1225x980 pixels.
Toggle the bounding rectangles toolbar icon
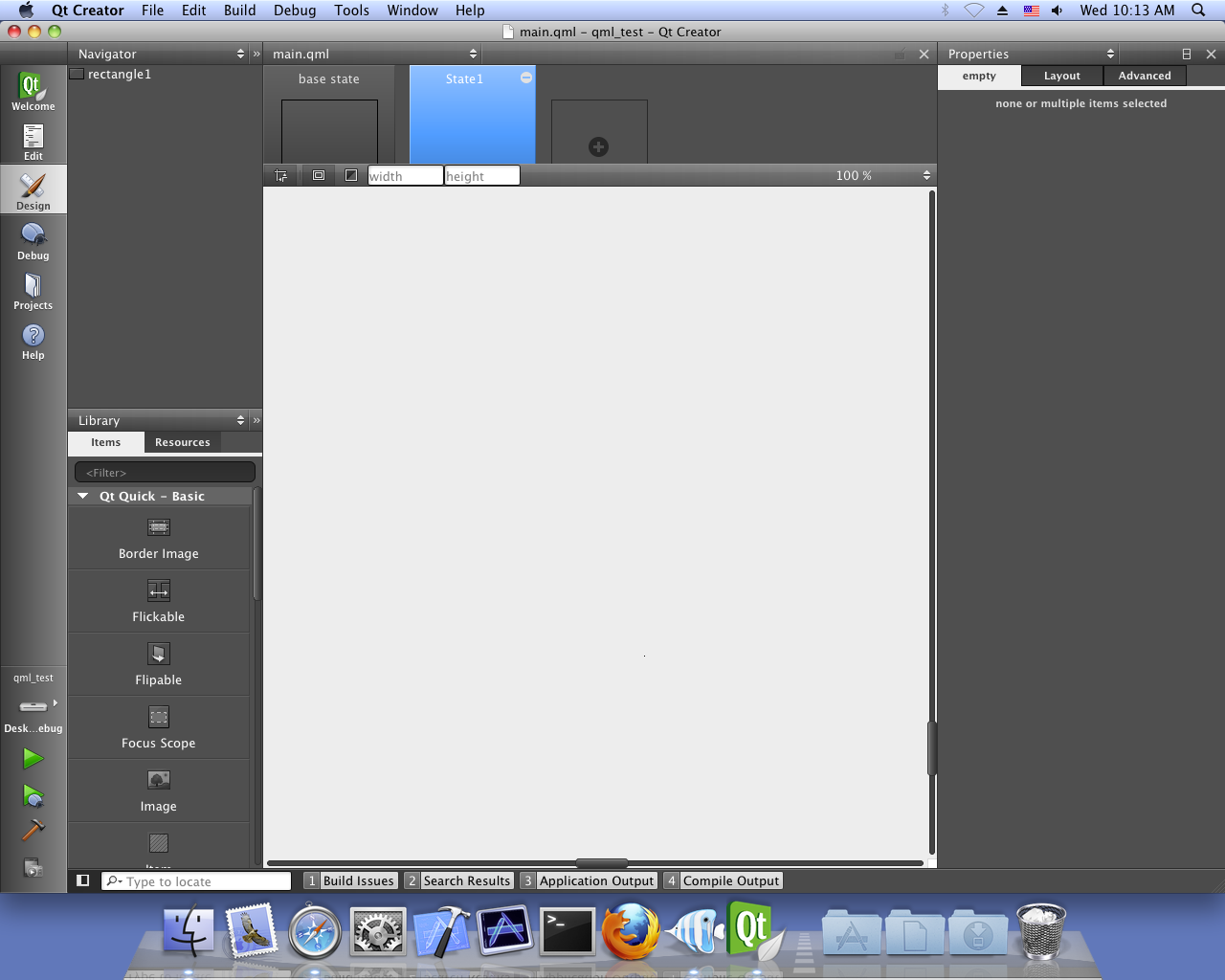click(x=319, y=175)
